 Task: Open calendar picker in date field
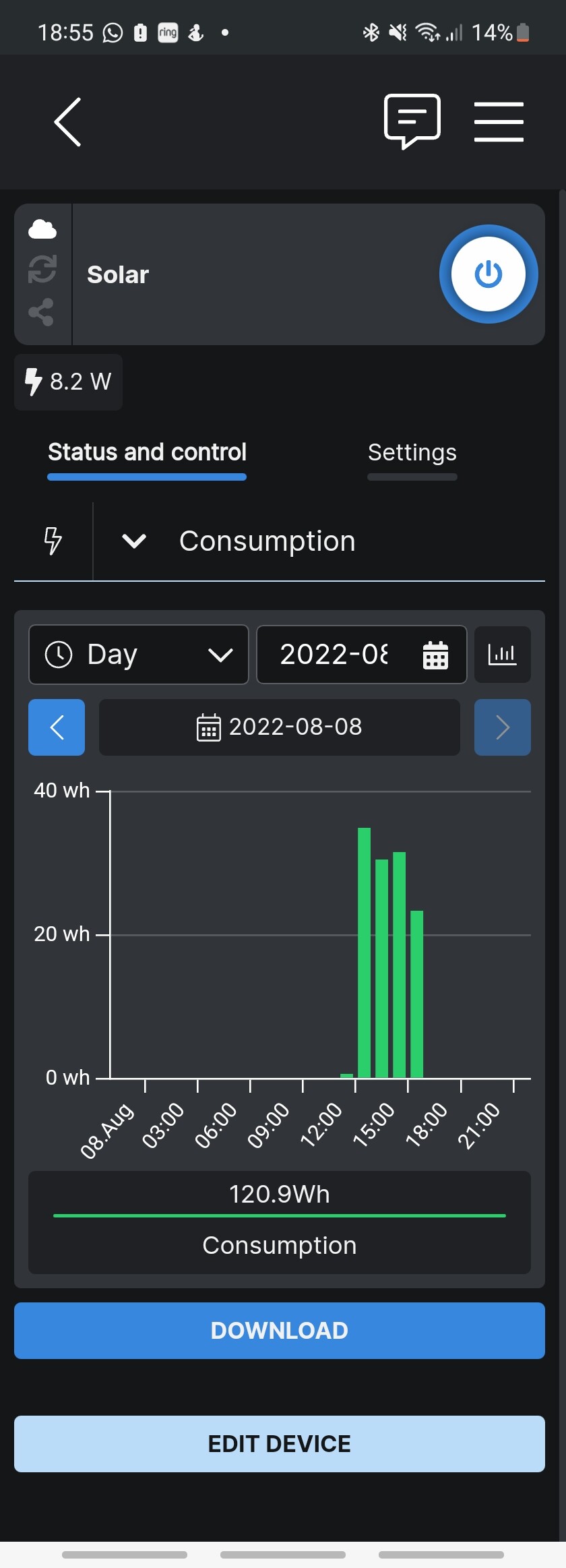(435, 655)
